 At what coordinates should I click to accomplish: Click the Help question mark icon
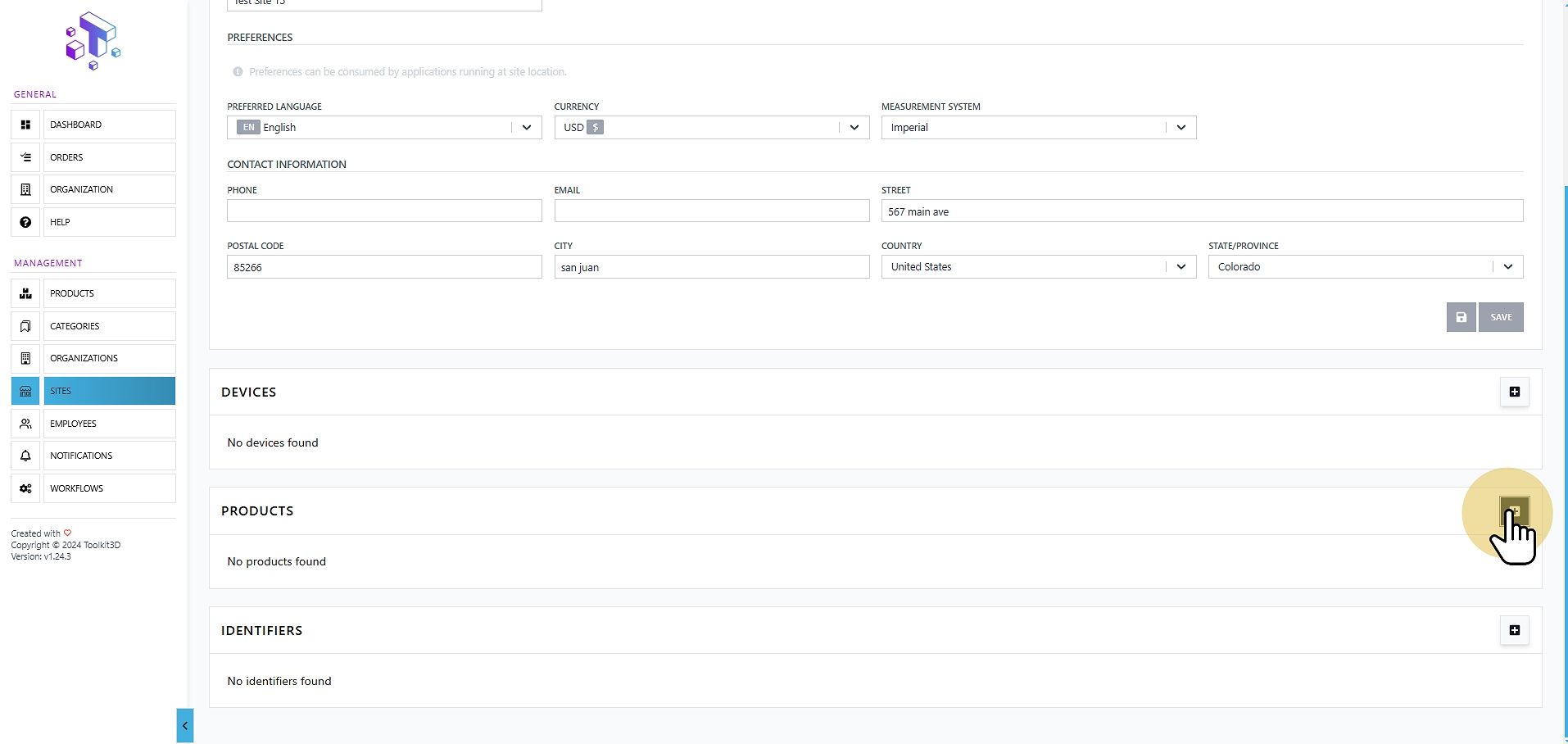[25, 222]
